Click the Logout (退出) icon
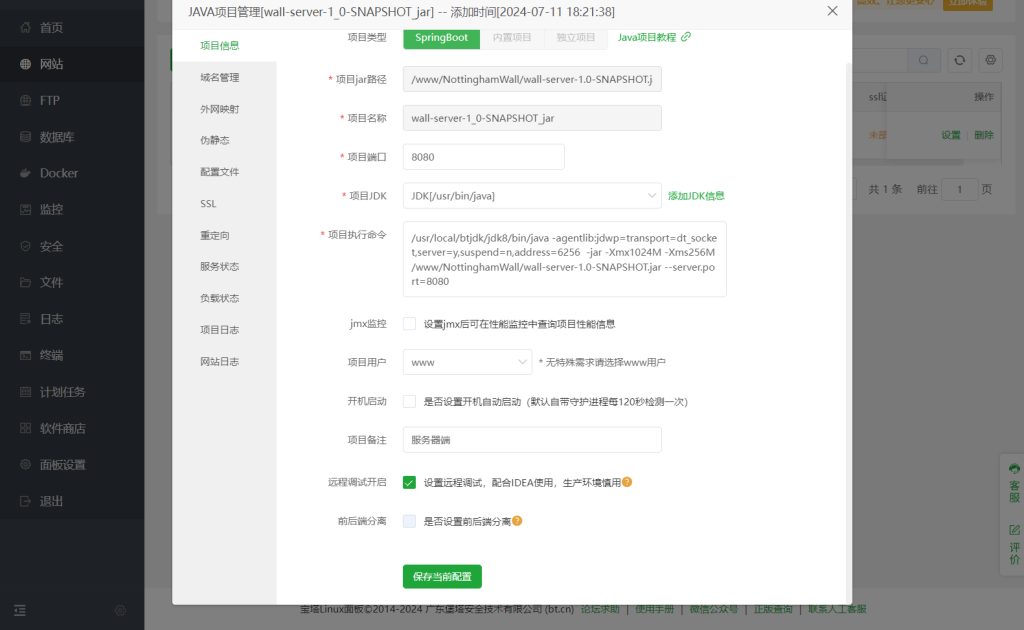Screen dimensions: 1024x630 (x=25, y=501)
